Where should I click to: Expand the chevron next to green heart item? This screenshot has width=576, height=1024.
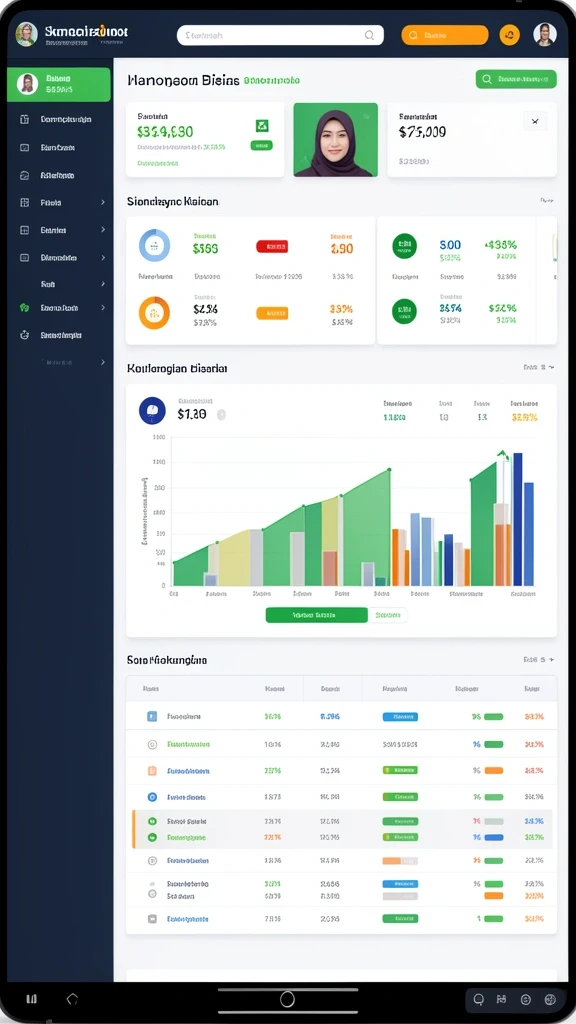[x=103, y=308]
